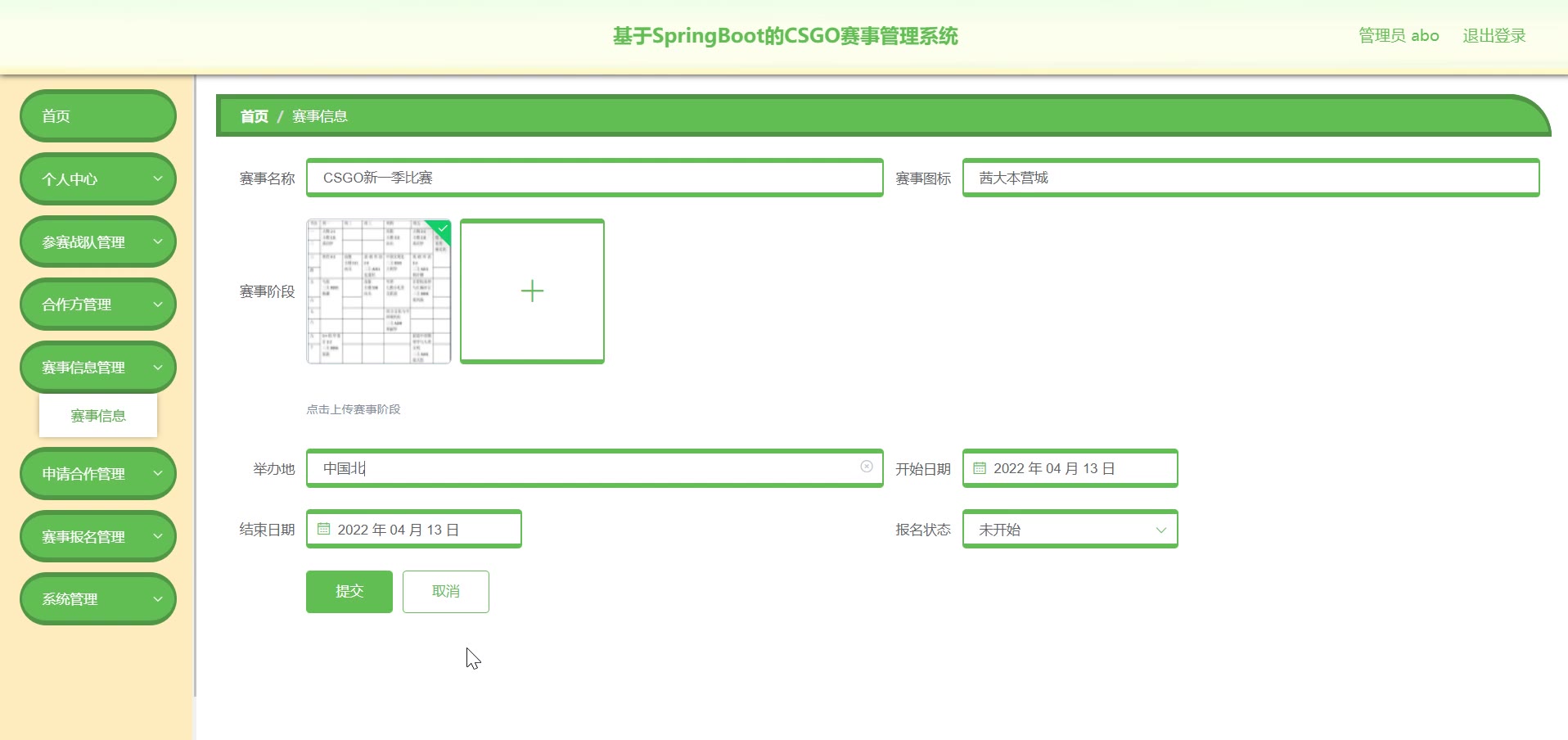Click the page title 基于SpringBoot的CSGO赛事管理系统
Screen dimensions: 1568x740
point(786,36)
